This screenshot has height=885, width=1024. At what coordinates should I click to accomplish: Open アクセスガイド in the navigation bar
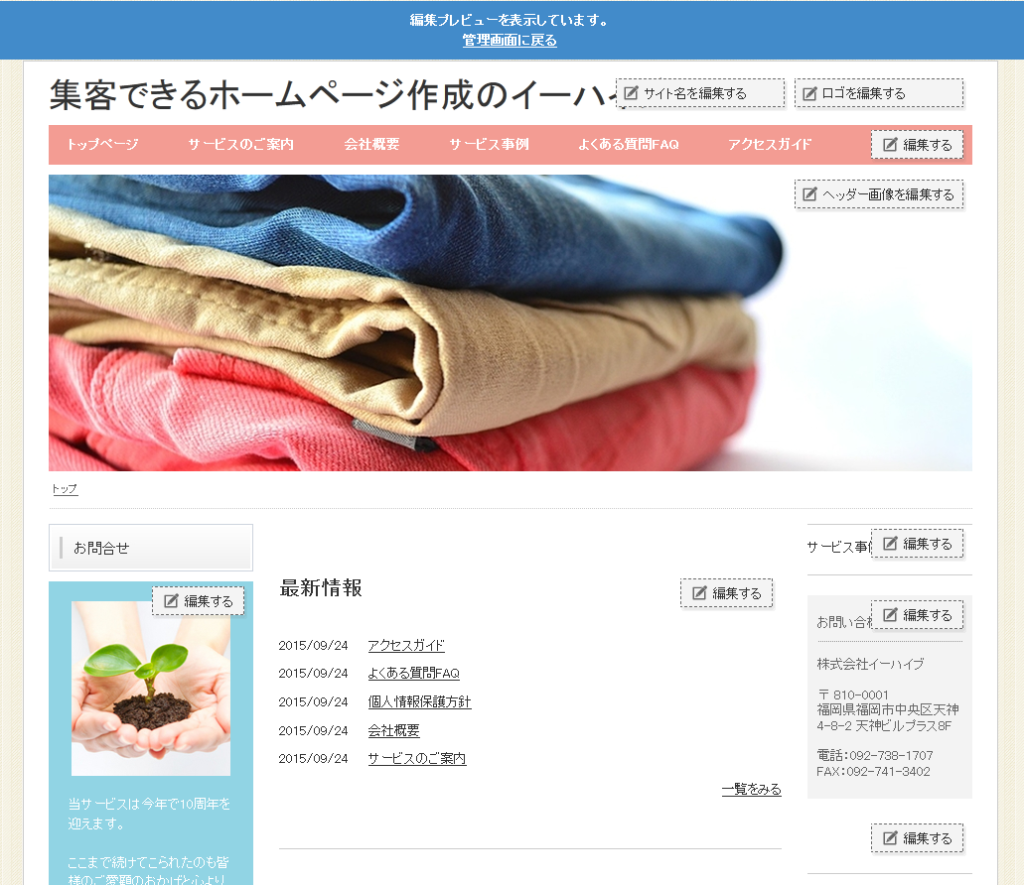tap(770, 145)
